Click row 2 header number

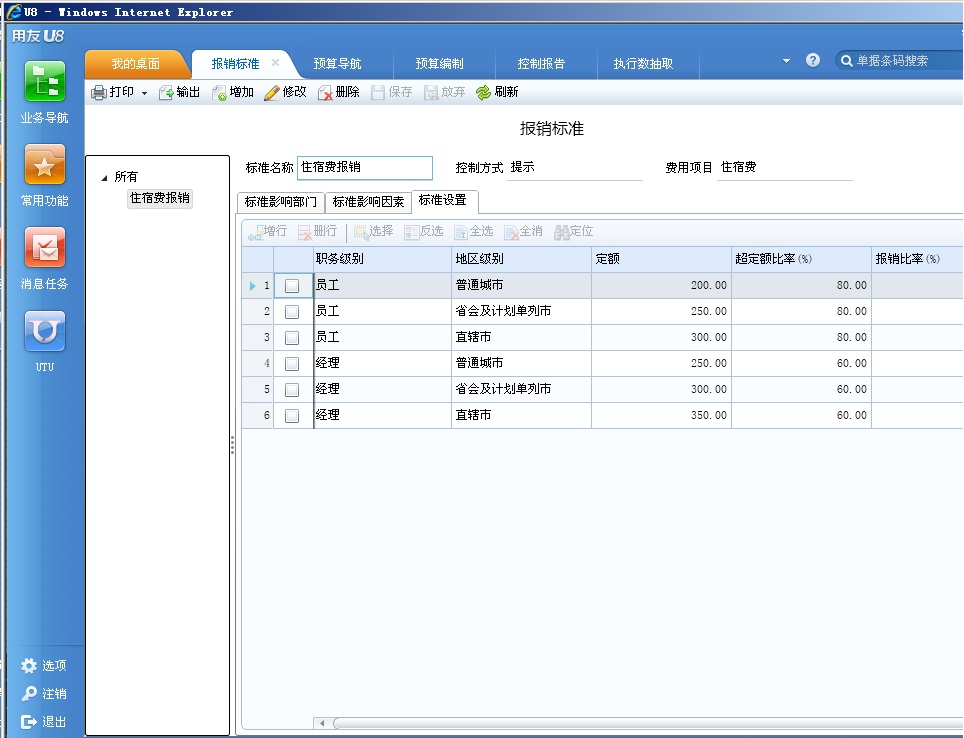click(x=258, y=312)
